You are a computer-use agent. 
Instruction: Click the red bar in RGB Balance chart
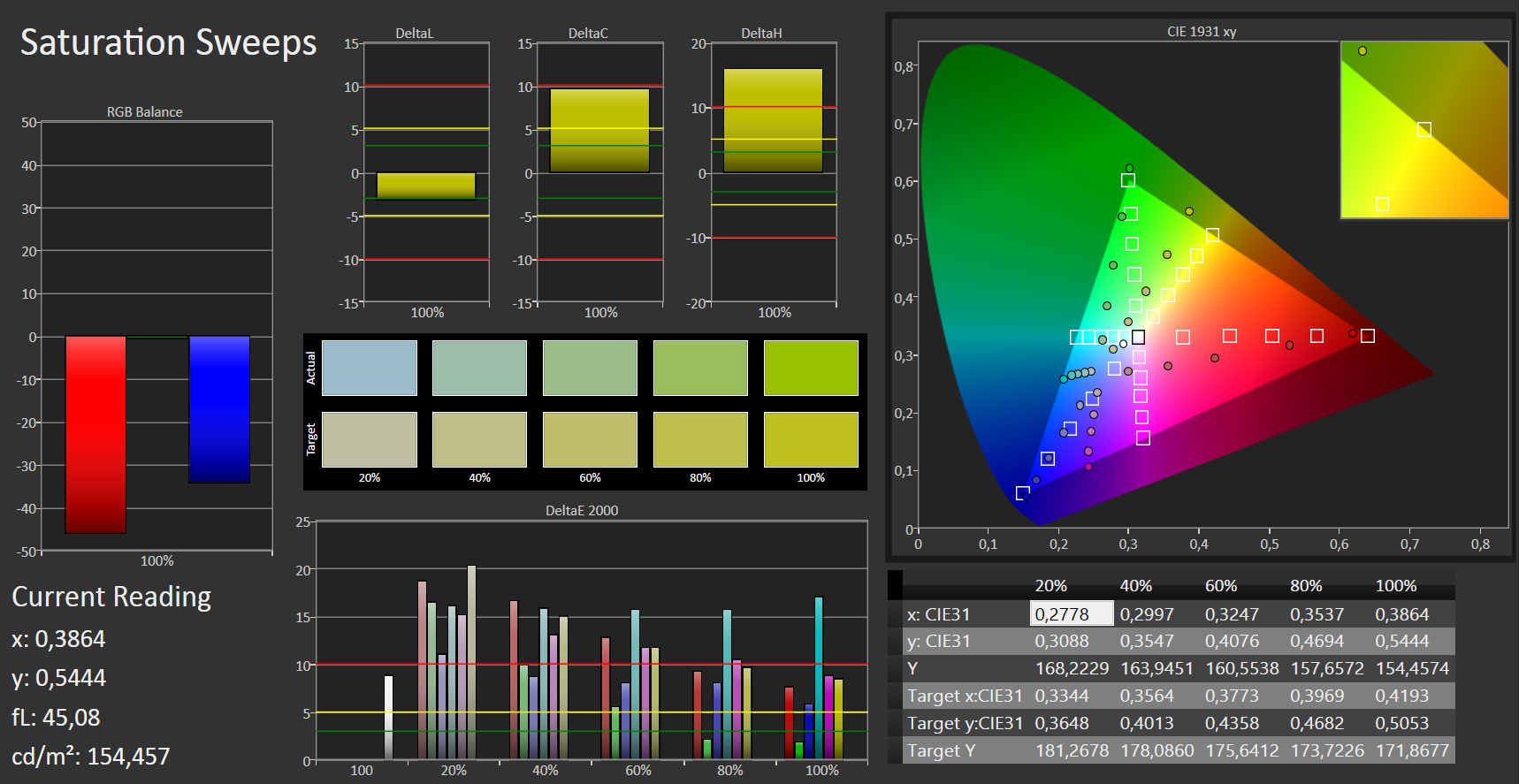pos(95,435)
